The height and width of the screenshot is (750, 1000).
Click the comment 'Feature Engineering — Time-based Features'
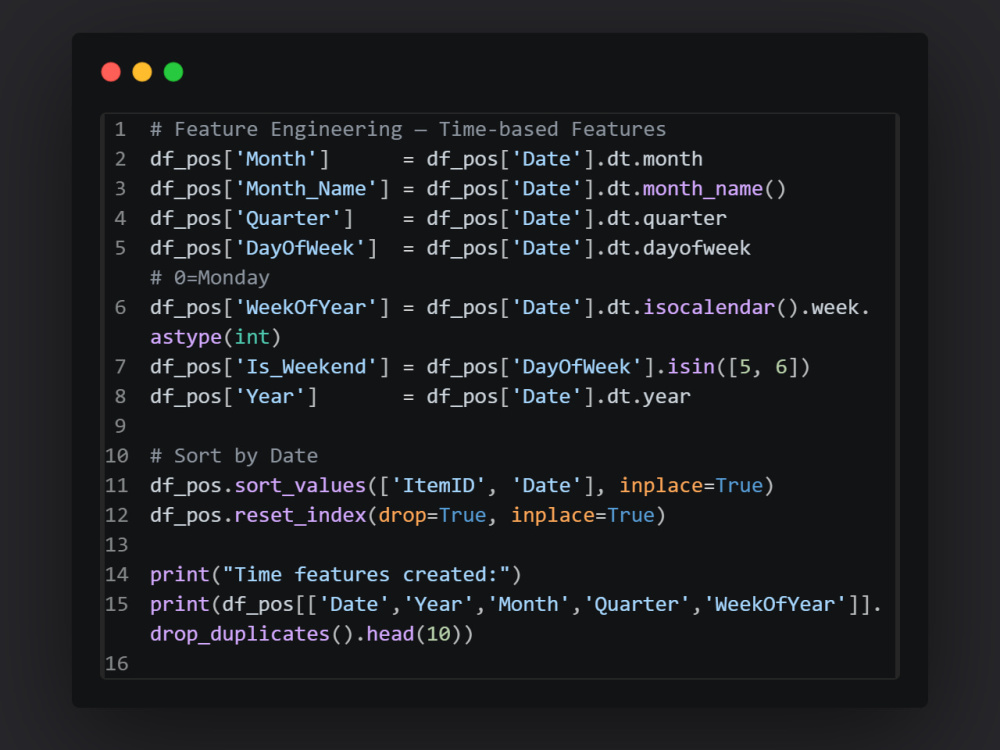[x=408, y=129]
